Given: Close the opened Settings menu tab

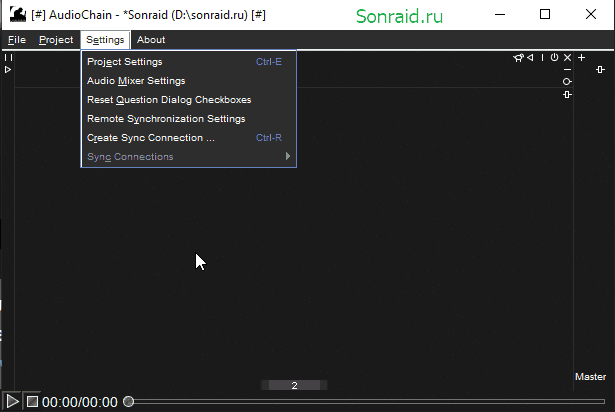Looking at the screenshot, I should pyautogui.click(x=105, y=40).
